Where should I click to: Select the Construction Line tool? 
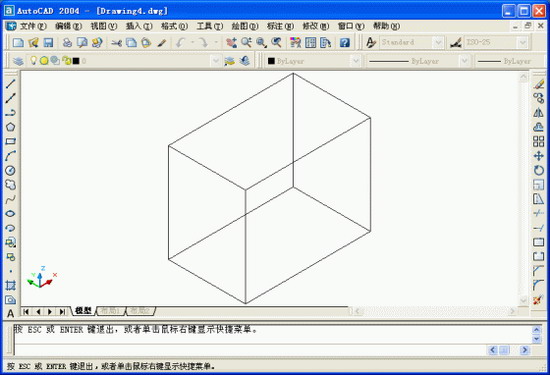pyautogui.click(x=11, y=98)
